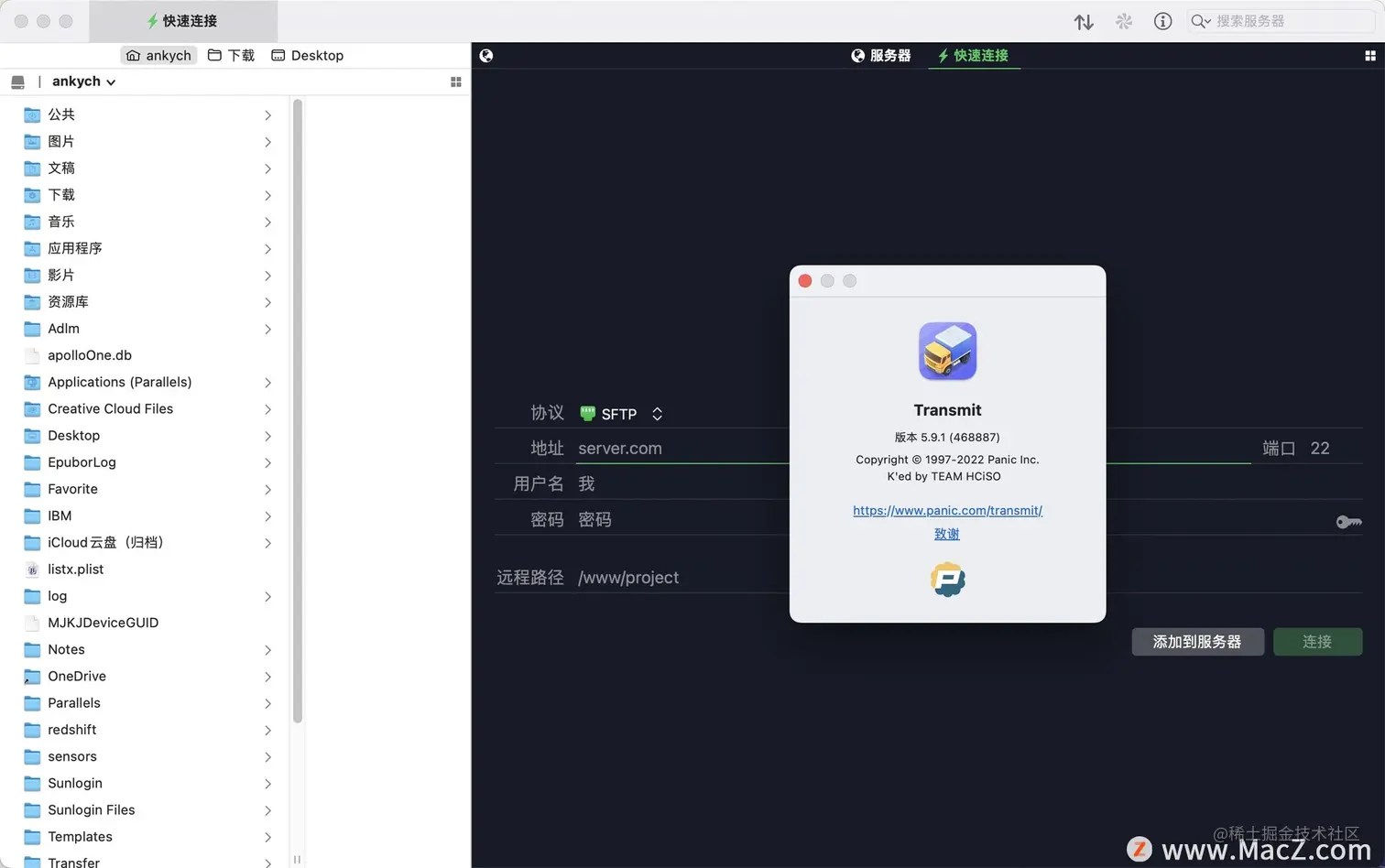Select the 下载 path tab
The image size is (1385, 868).
231,56
